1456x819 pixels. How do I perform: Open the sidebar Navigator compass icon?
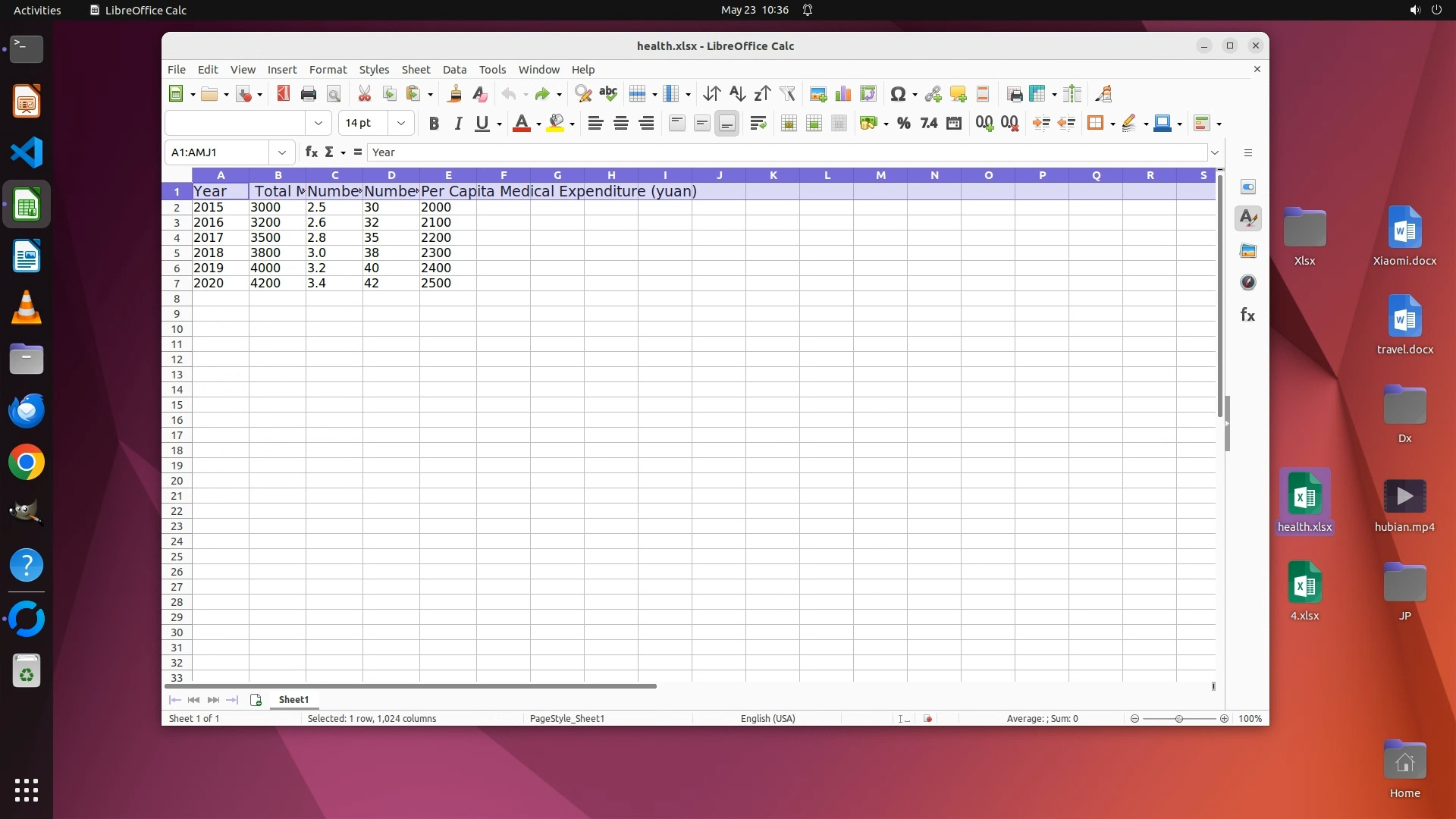click(1248, 283)
